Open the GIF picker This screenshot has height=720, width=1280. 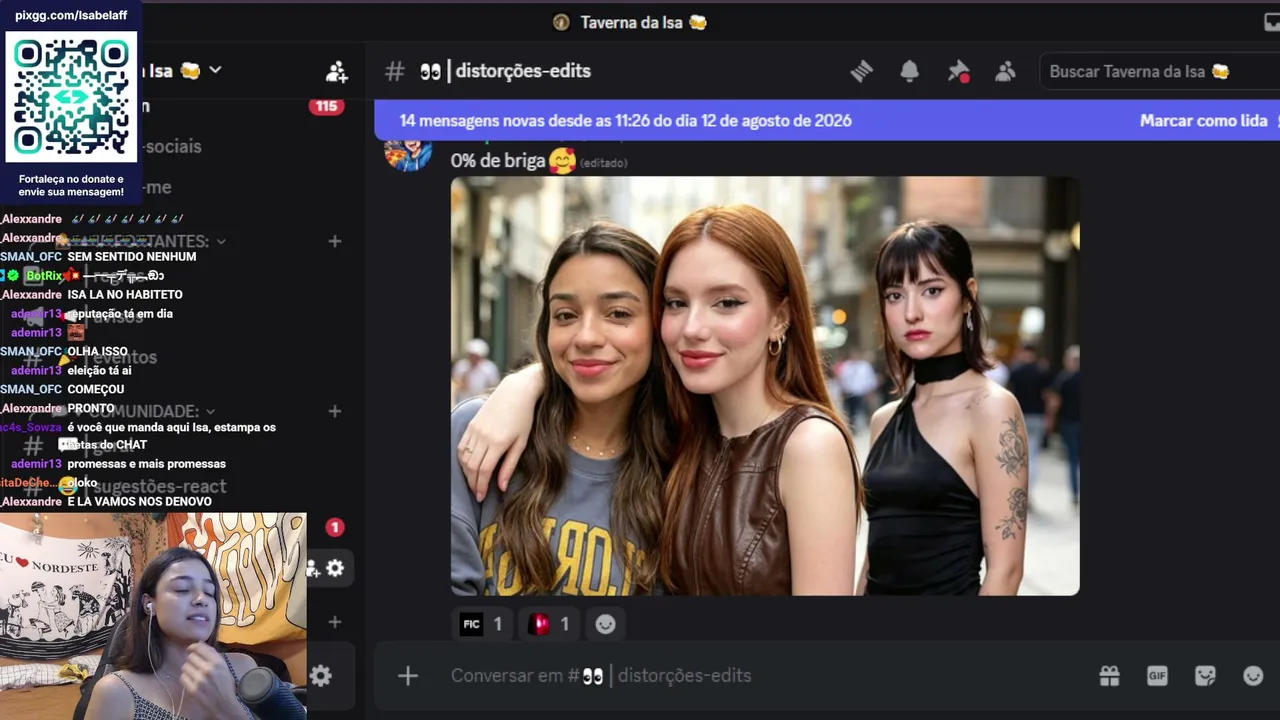point(1157,676)
